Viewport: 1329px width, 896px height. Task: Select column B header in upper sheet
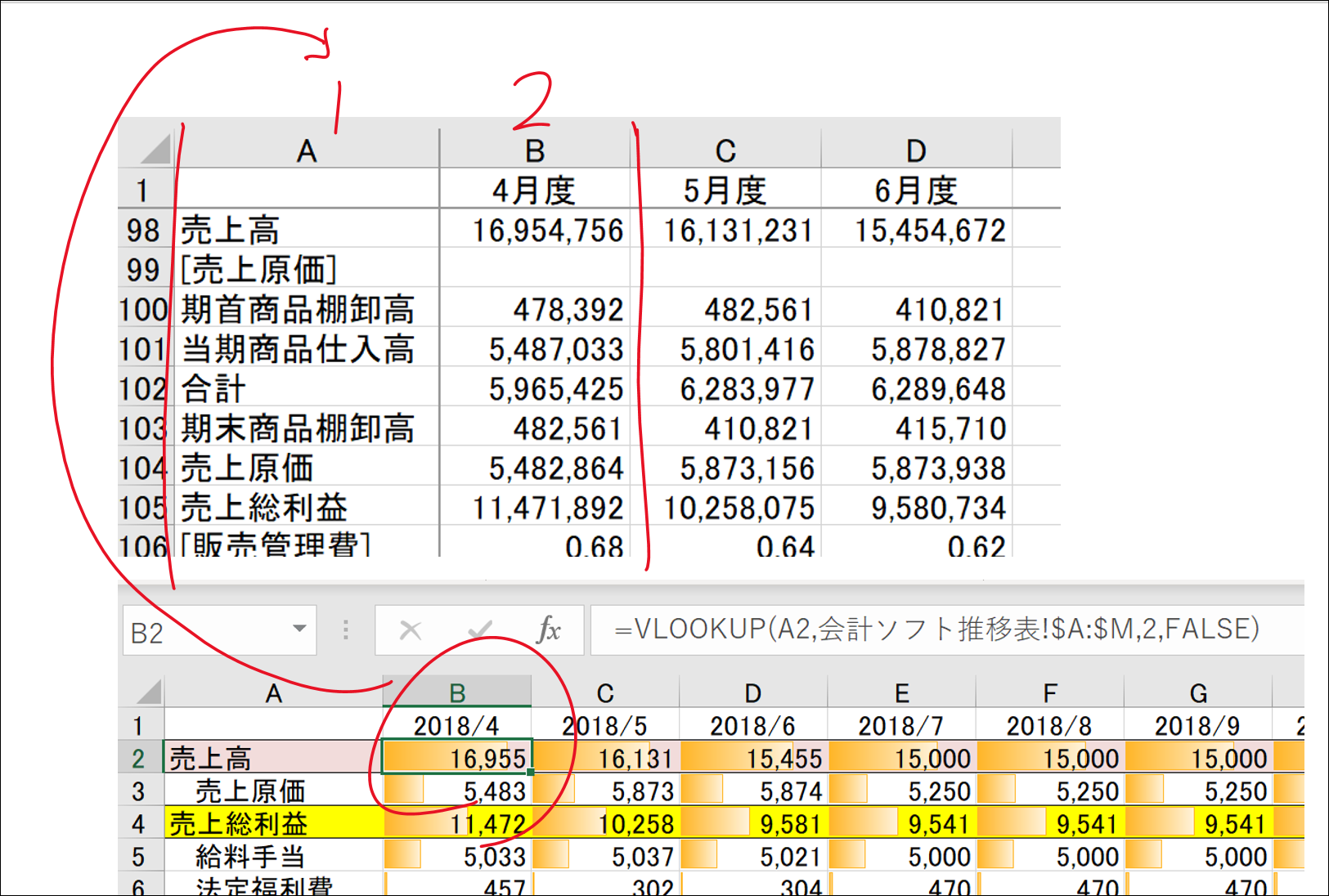point(535,150)
